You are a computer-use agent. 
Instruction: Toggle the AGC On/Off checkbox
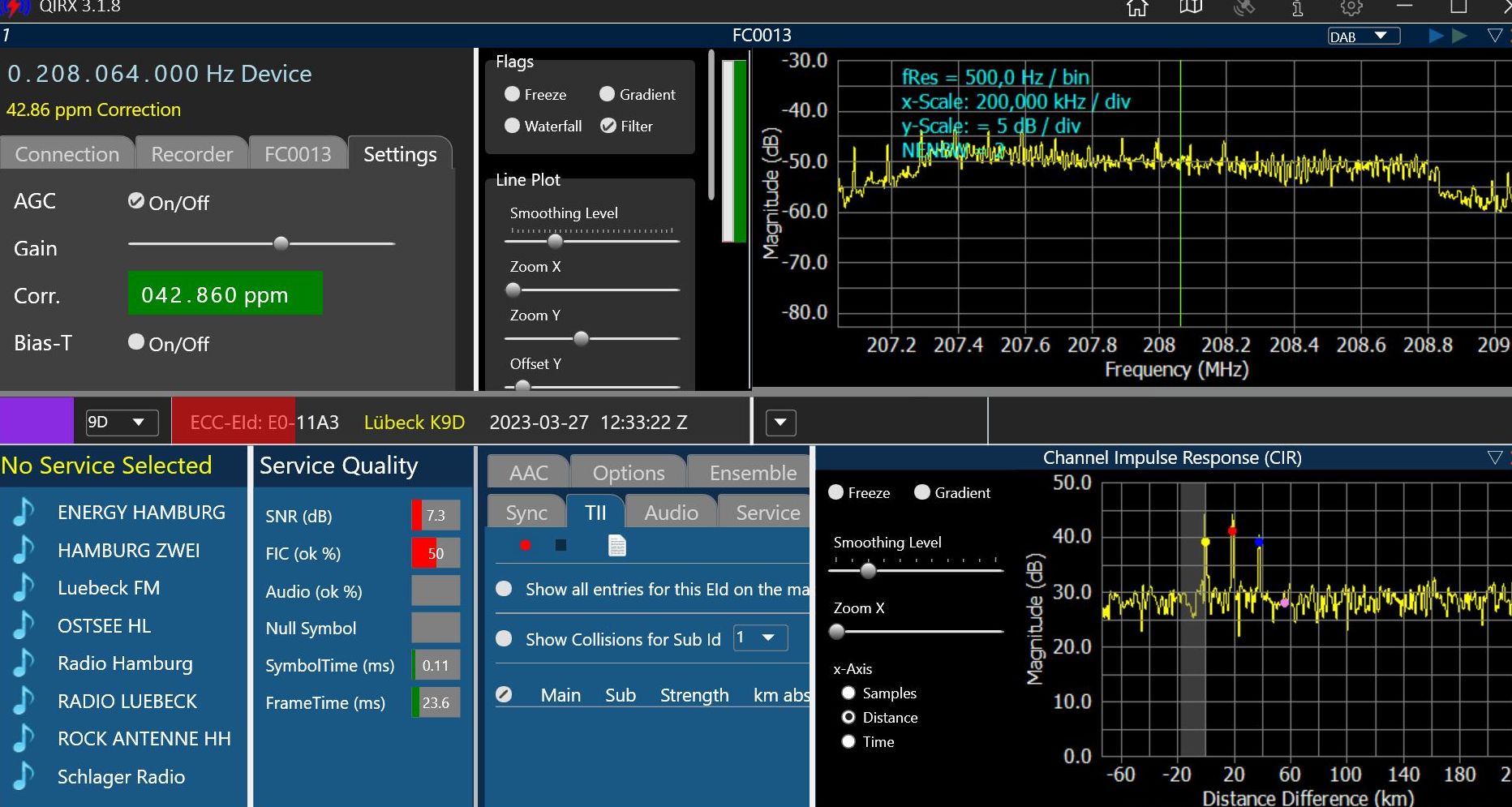pos(136,201)
